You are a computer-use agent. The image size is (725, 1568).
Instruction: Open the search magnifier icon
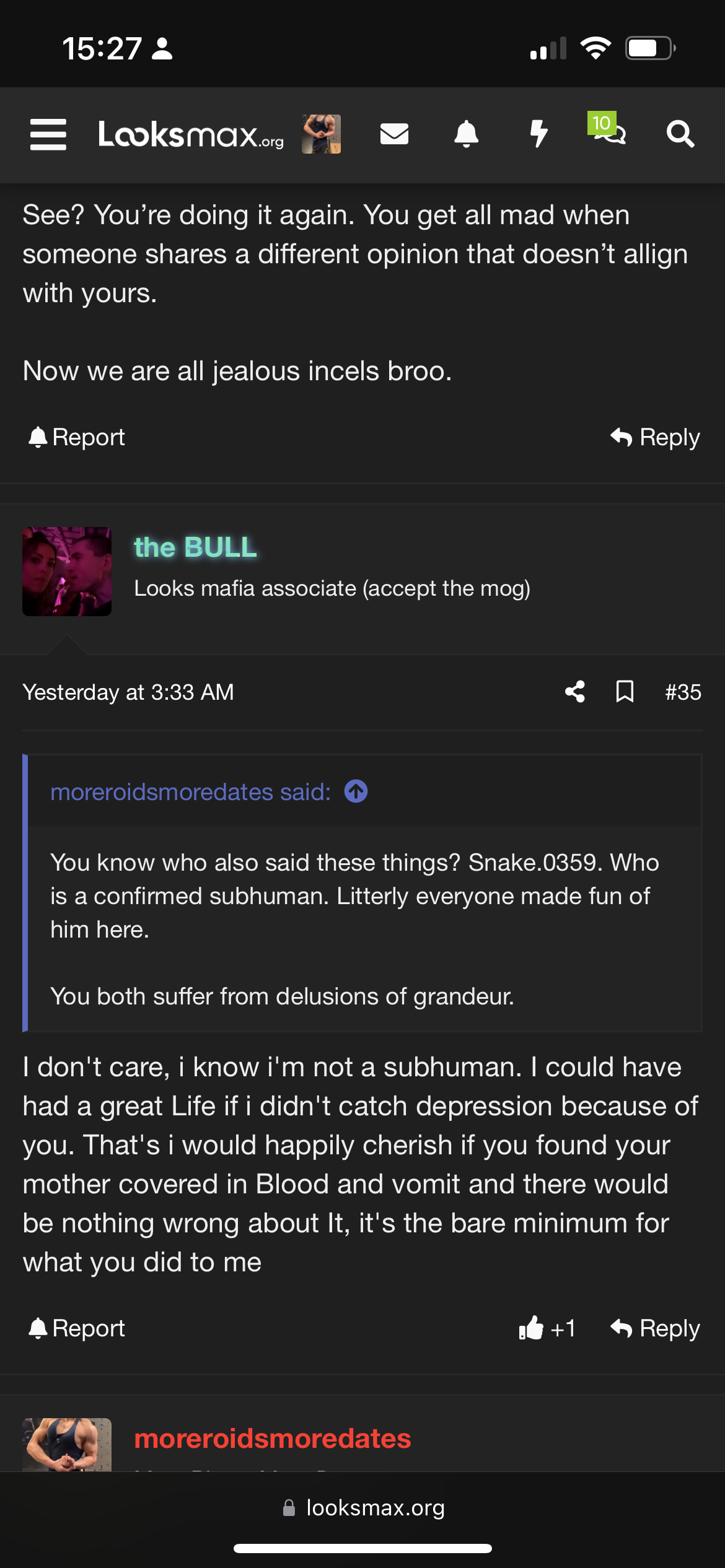tap(680, 134)
